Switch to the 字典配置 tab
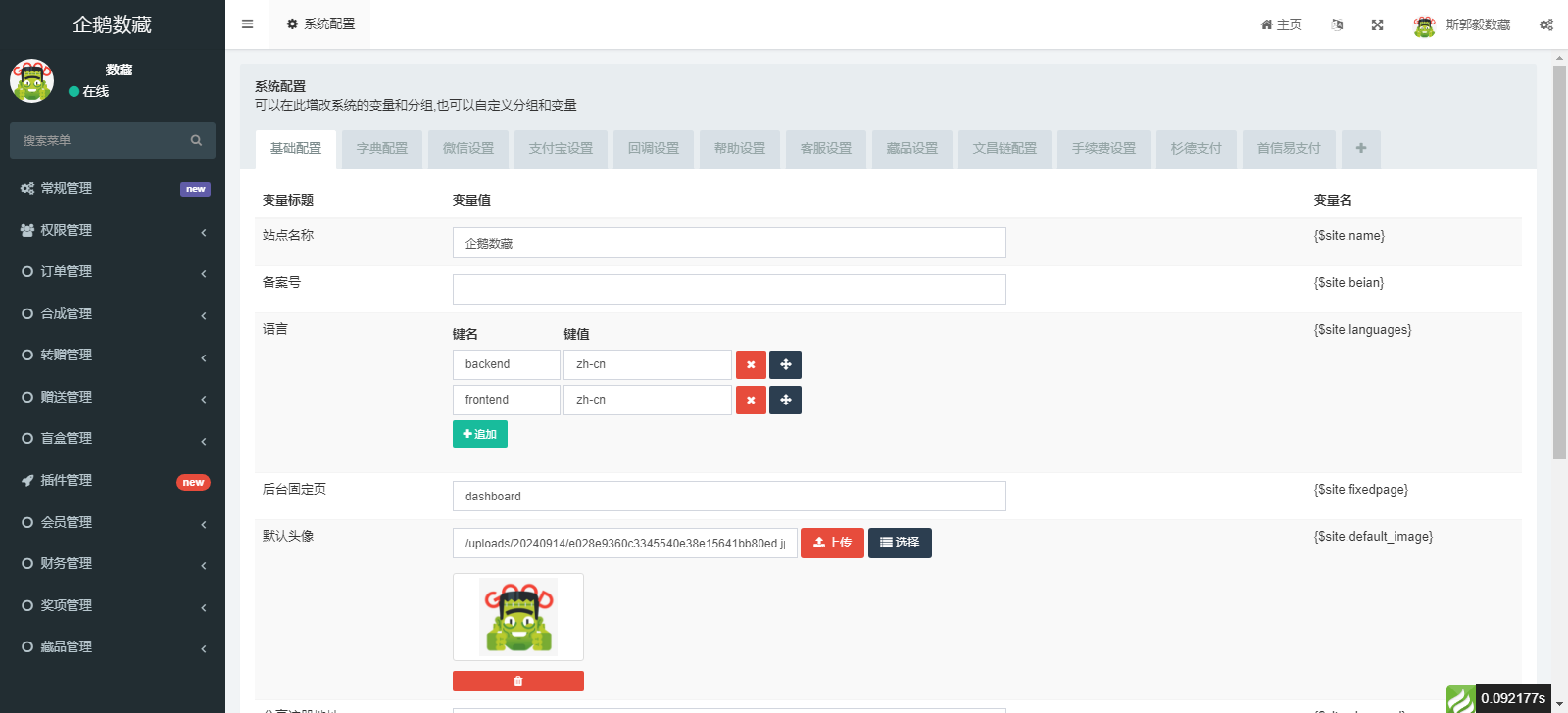The image size is (1568, 713). click(x=382, y=149)
